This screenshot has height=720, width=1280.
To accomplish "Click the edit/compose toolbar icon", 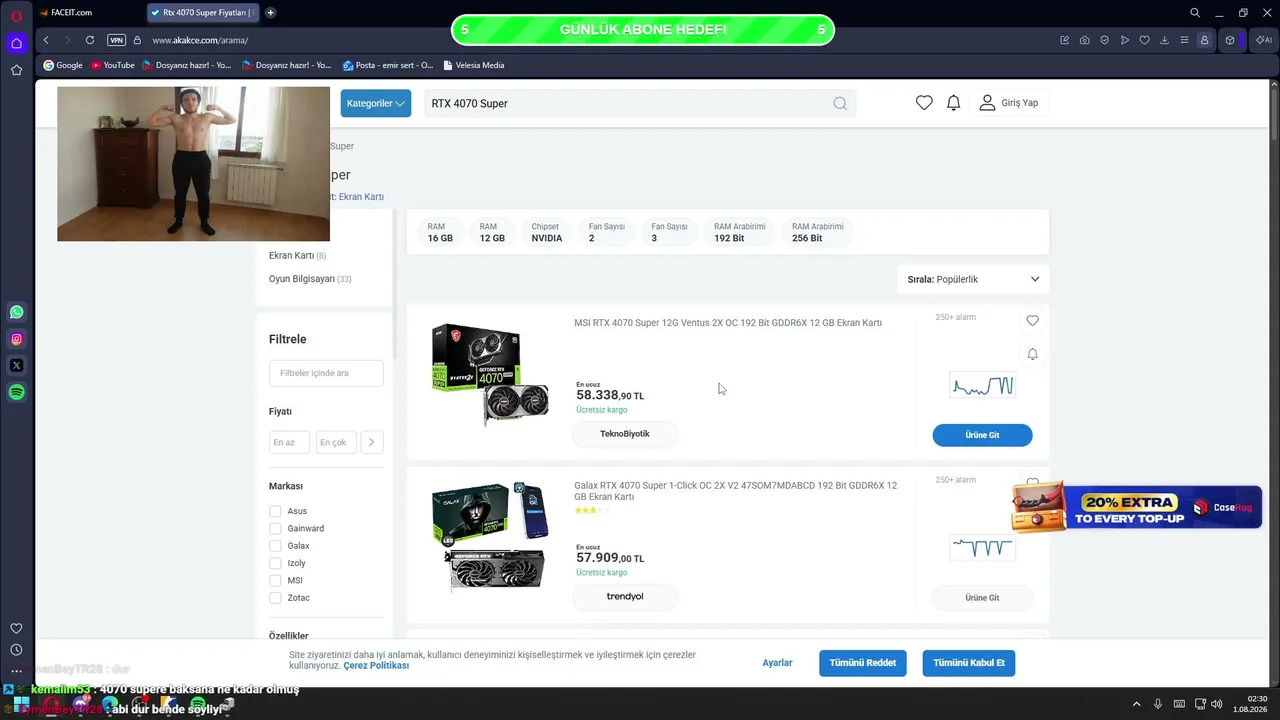I will pyautogui.click(x=1065, y=40).
